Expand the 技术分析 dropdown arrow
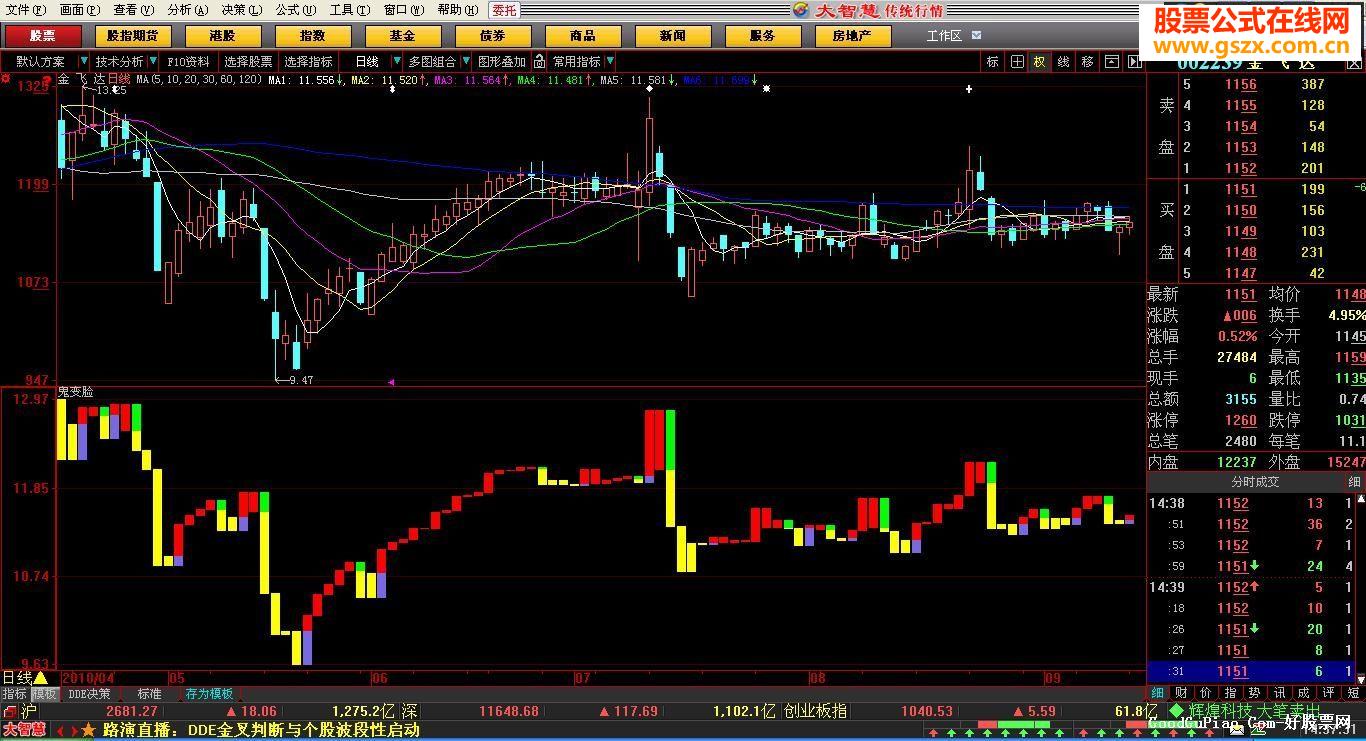This screenshot has width=1366, height=741. point(151,62)
